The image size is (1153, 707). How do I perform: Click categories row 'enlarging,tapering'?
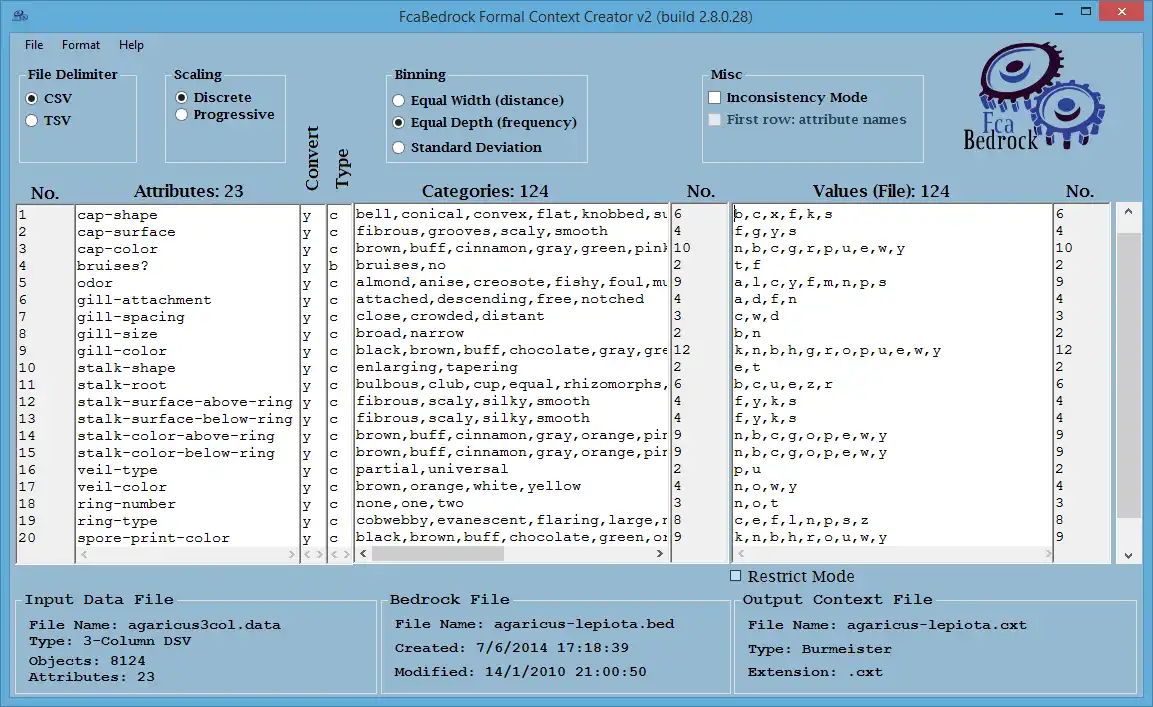pos(437,366)
